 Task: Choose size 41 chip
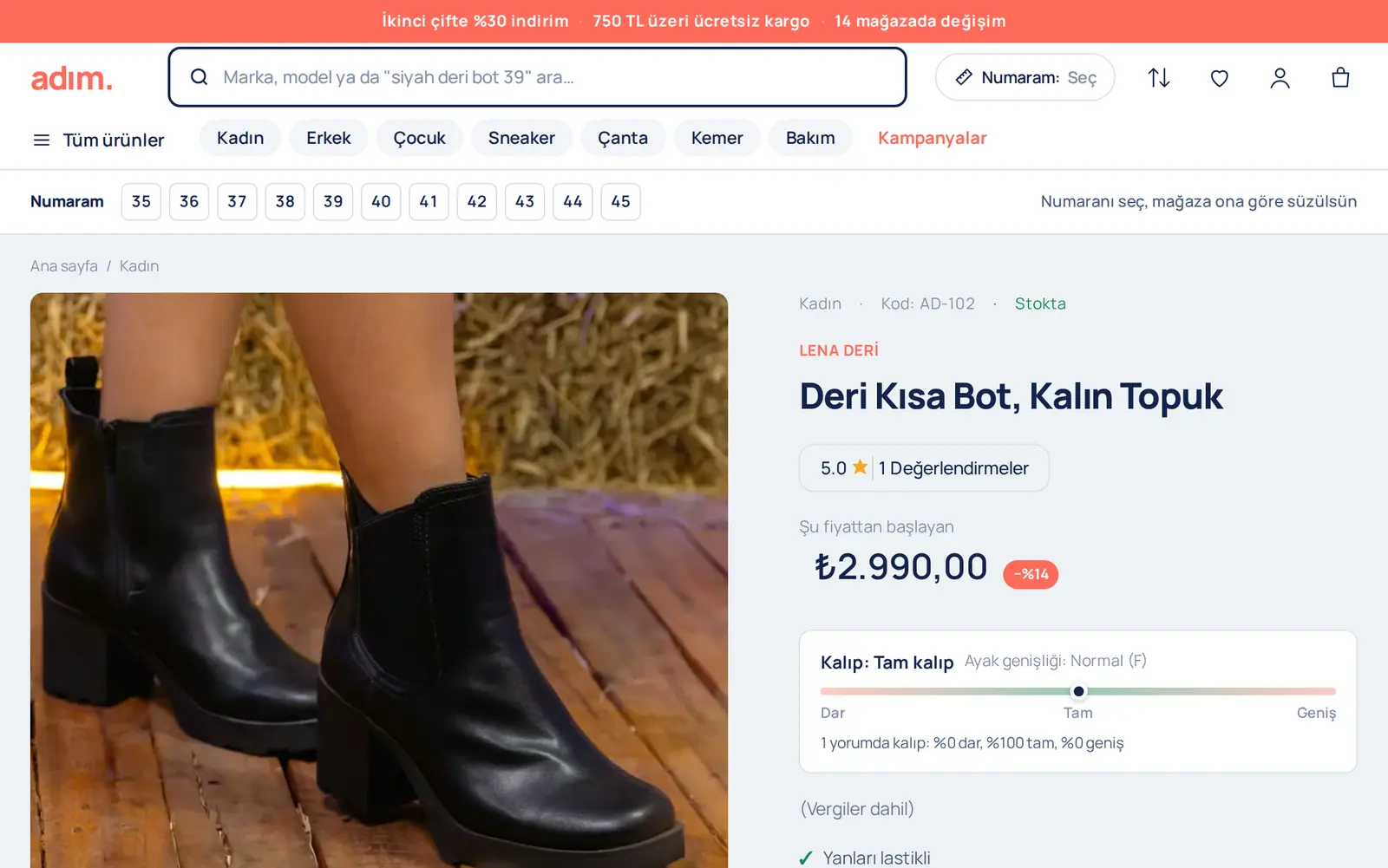[x=429, y=202]
